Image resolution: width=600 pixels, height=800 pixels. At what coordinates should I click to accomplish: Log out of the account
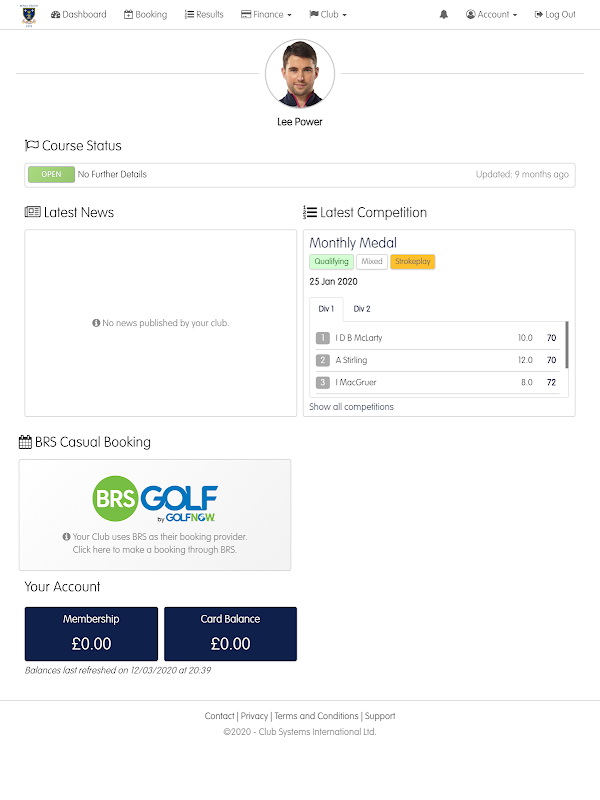pyautogui.click(x=555, y=15)
